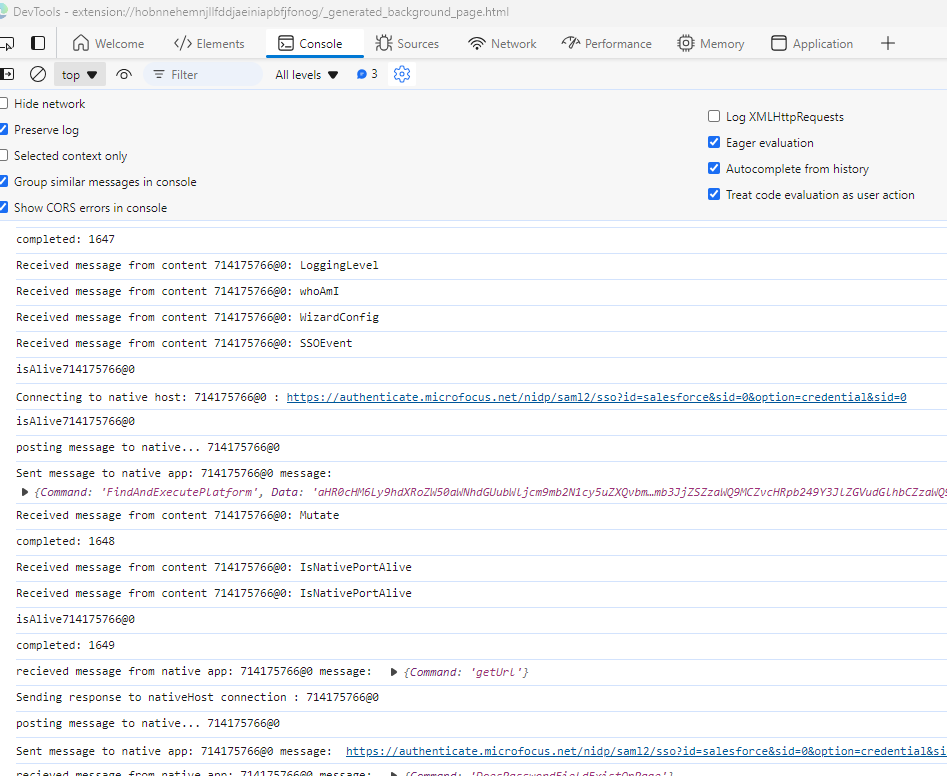
Task: Open the Performance tab
Action: 606,43
